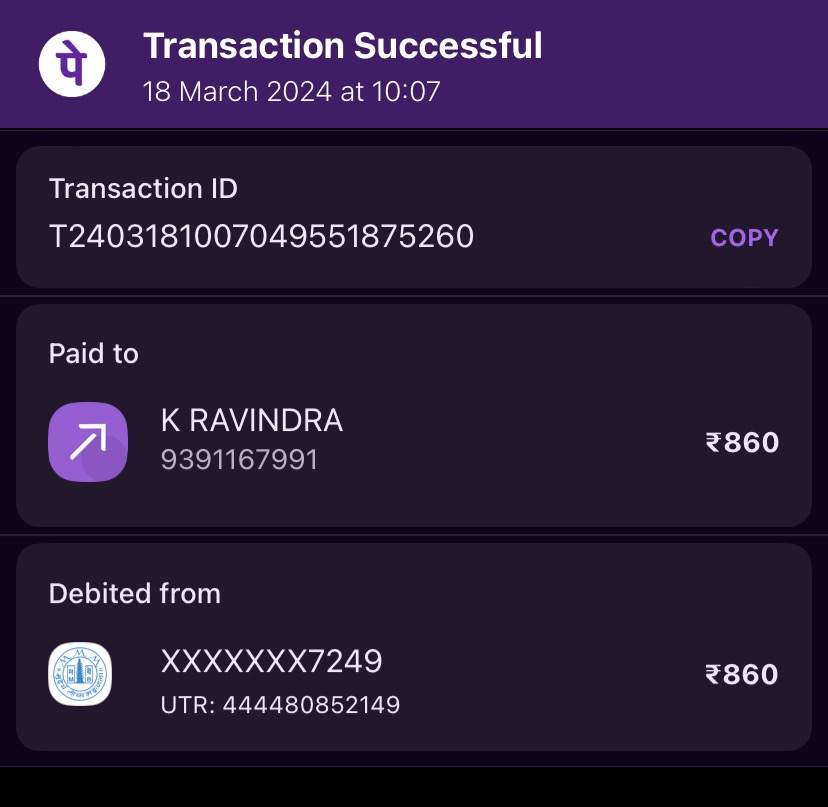828x807 pixels.
Task: Open recipient K RAVINDRA
Action: click(252, 421)
